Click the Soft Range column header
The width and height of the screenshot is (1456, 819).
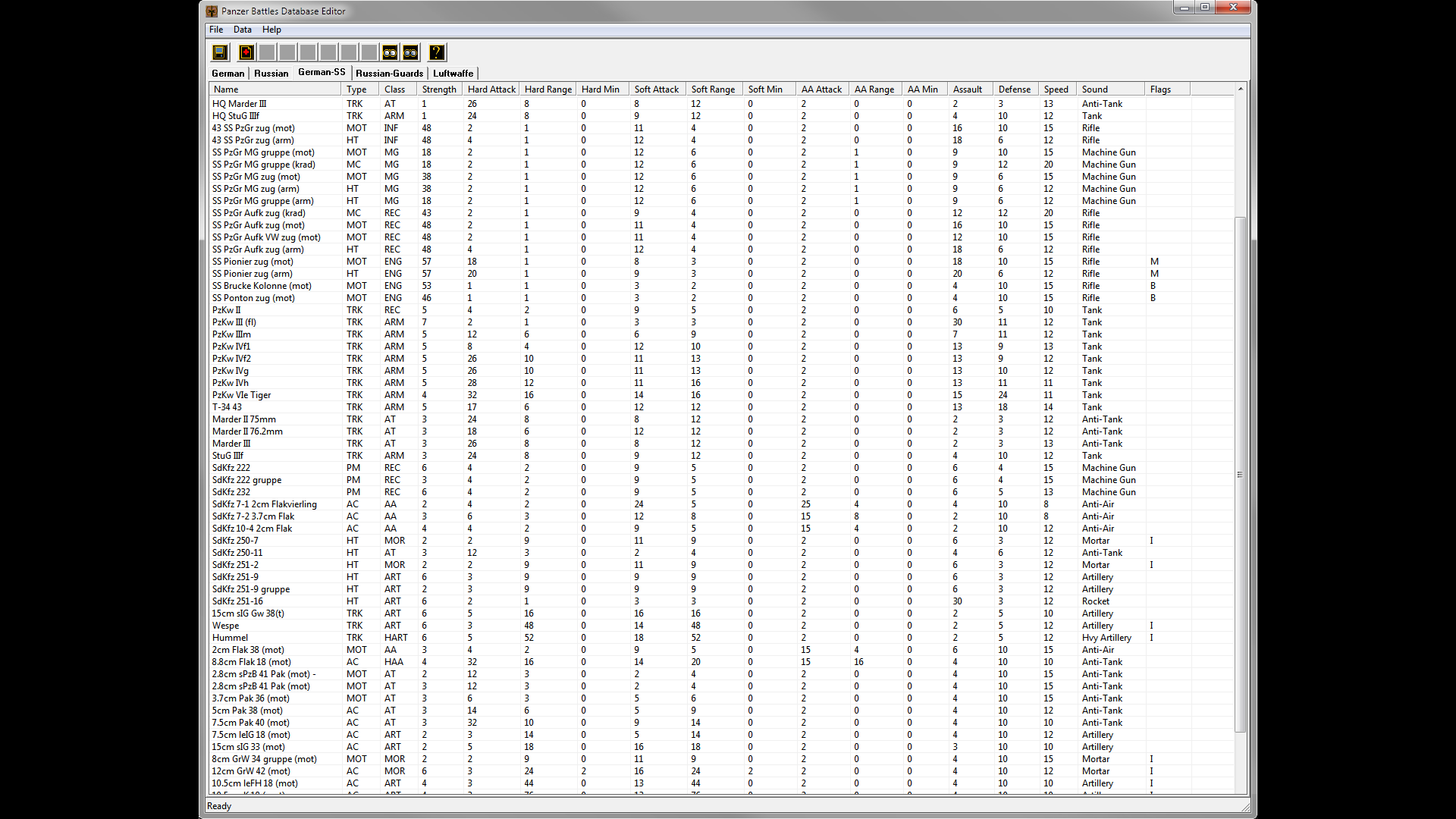point(715,89)
